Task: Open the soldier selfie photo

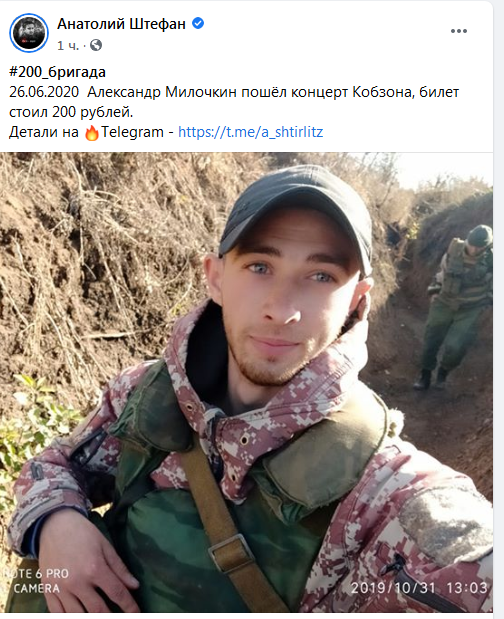Action: coord(246,382)
